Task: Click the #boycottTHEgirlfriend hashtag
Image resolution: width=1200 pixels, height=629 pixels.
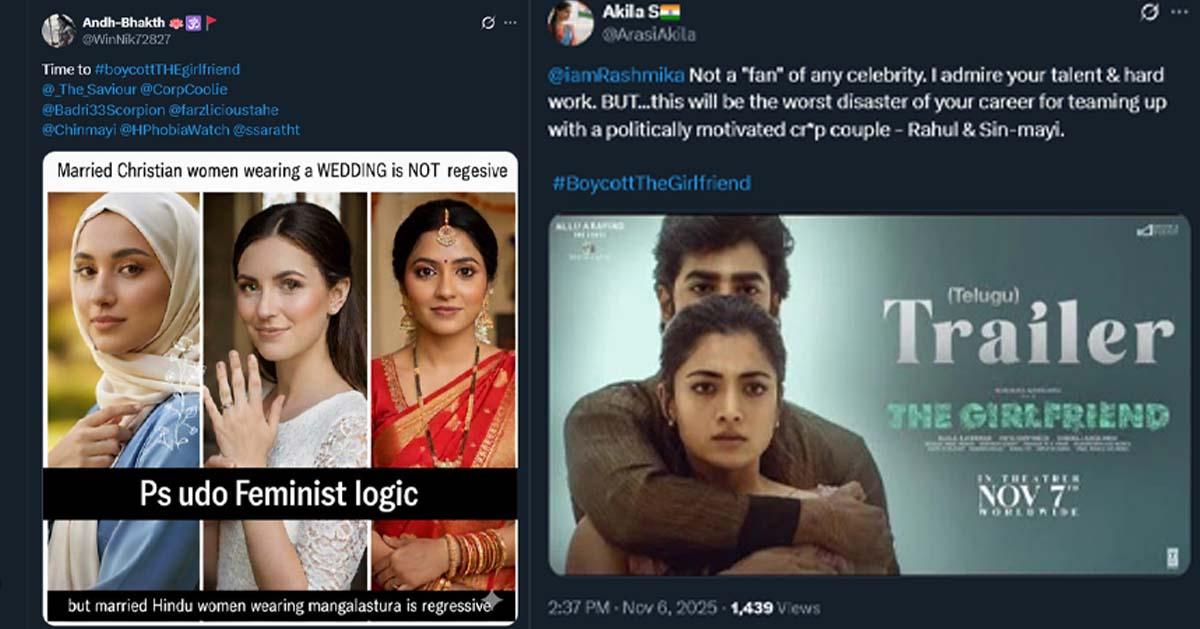Action: click(168, 70)
